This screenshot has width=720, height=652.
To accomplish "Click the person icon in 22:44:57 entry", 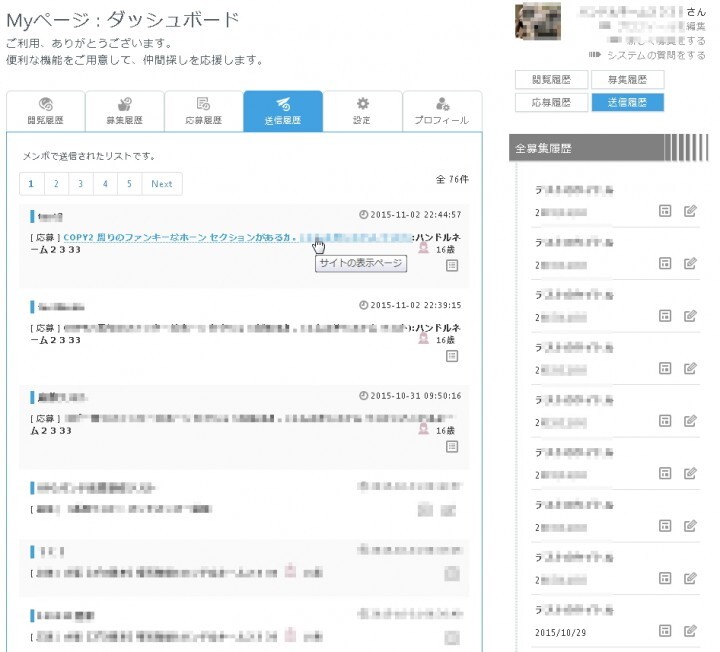I will coord(423,248).
